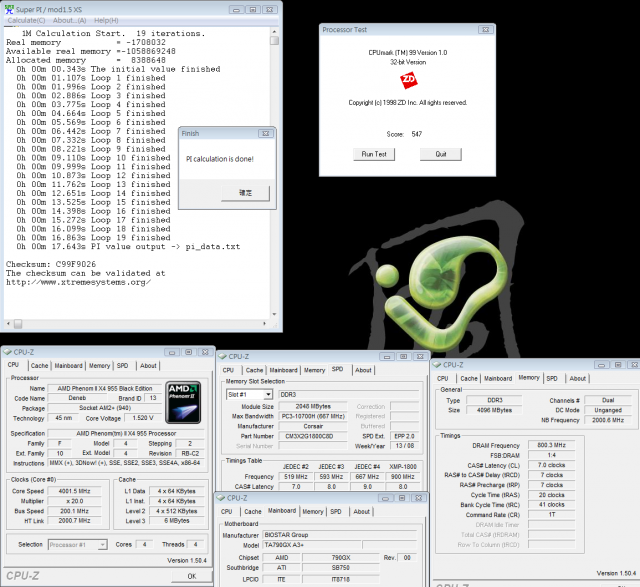Close the Finish dialog
This screenshot has height=587, width=640.
[266, 133]
